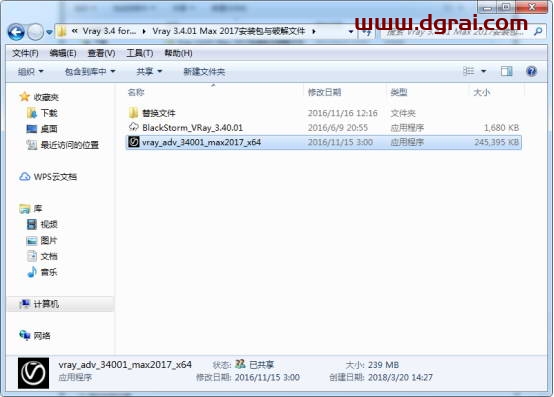Screen dimensions: 554x397
Task: Sort by 类型 column header
Action: 399,93
